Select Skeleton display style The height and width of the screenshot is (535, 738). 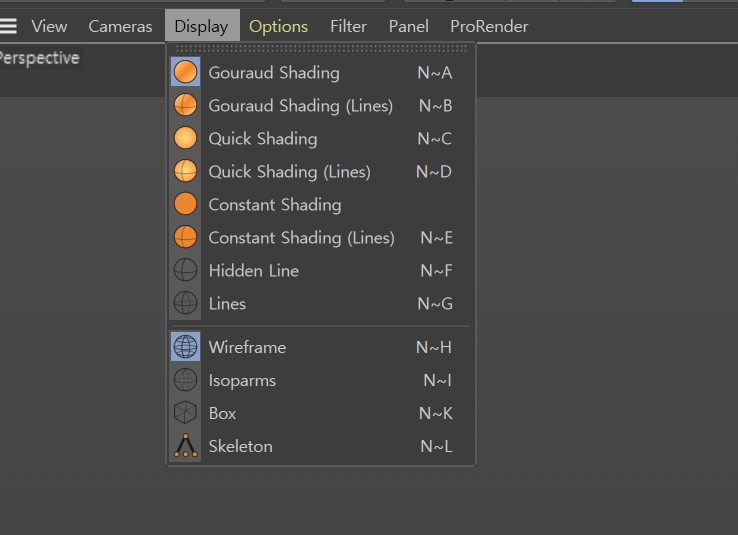321,446
